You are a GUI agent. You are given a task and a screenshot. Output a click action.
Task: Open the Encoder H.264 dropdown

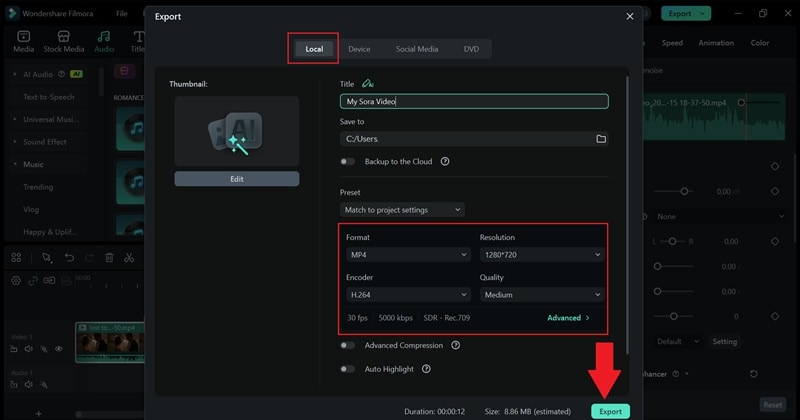408,294
